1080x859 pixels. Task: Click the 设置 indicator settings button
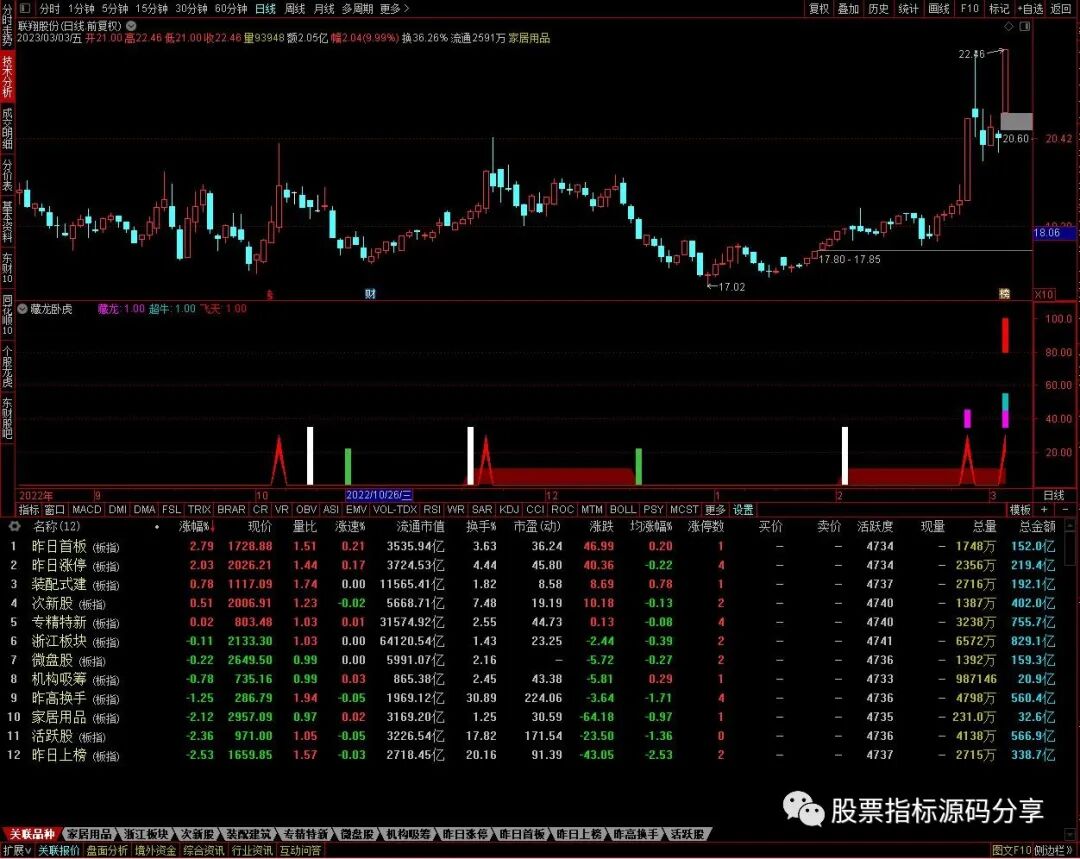(742, 510)
